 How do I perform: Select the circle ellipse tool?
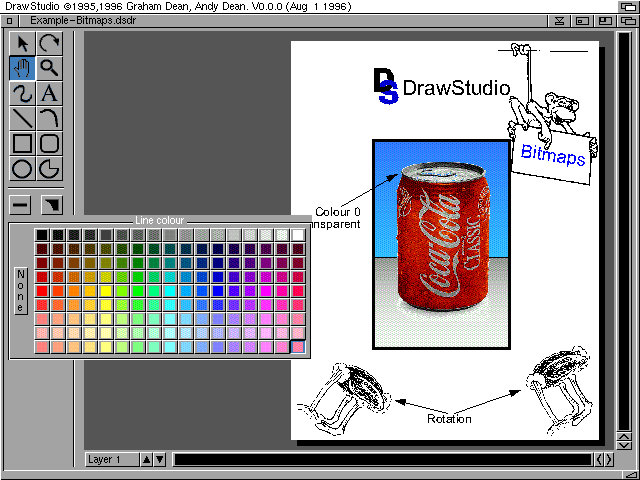point(22,169)
